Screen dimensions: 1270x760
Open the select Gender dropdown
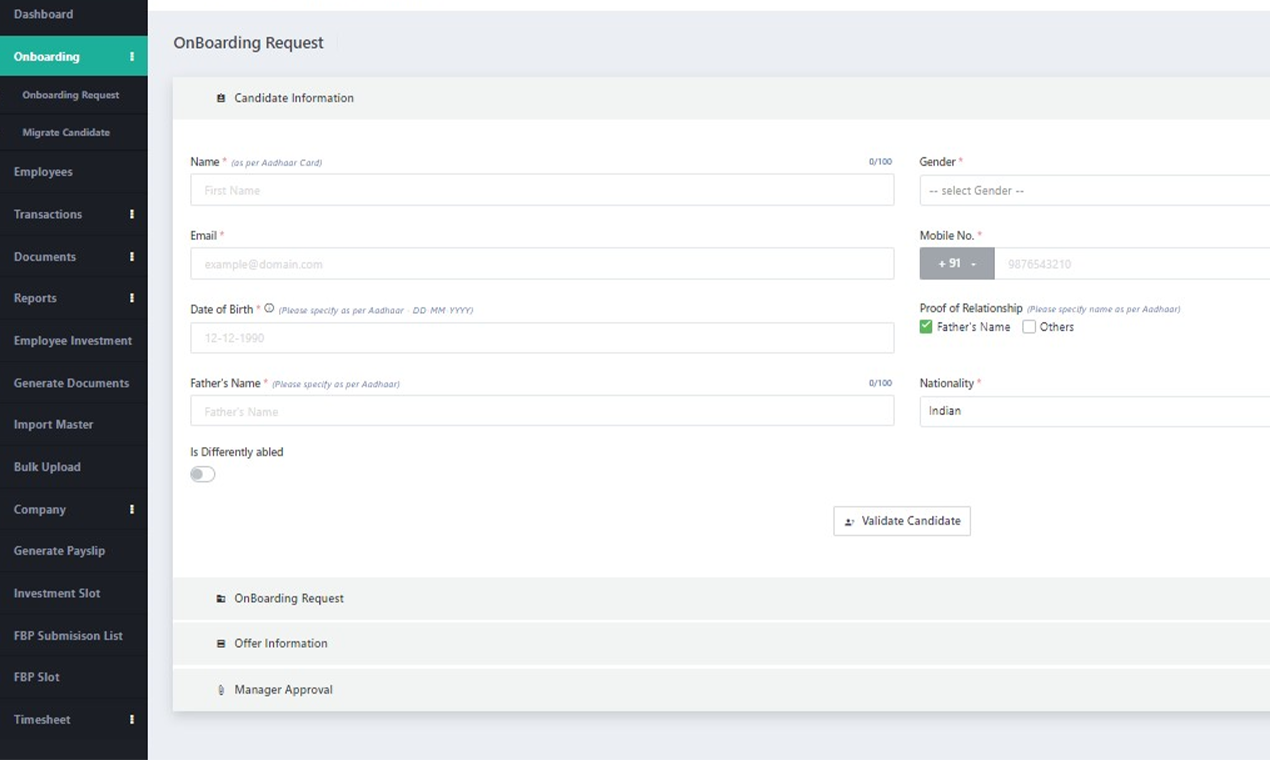(x=1095, y=190)
